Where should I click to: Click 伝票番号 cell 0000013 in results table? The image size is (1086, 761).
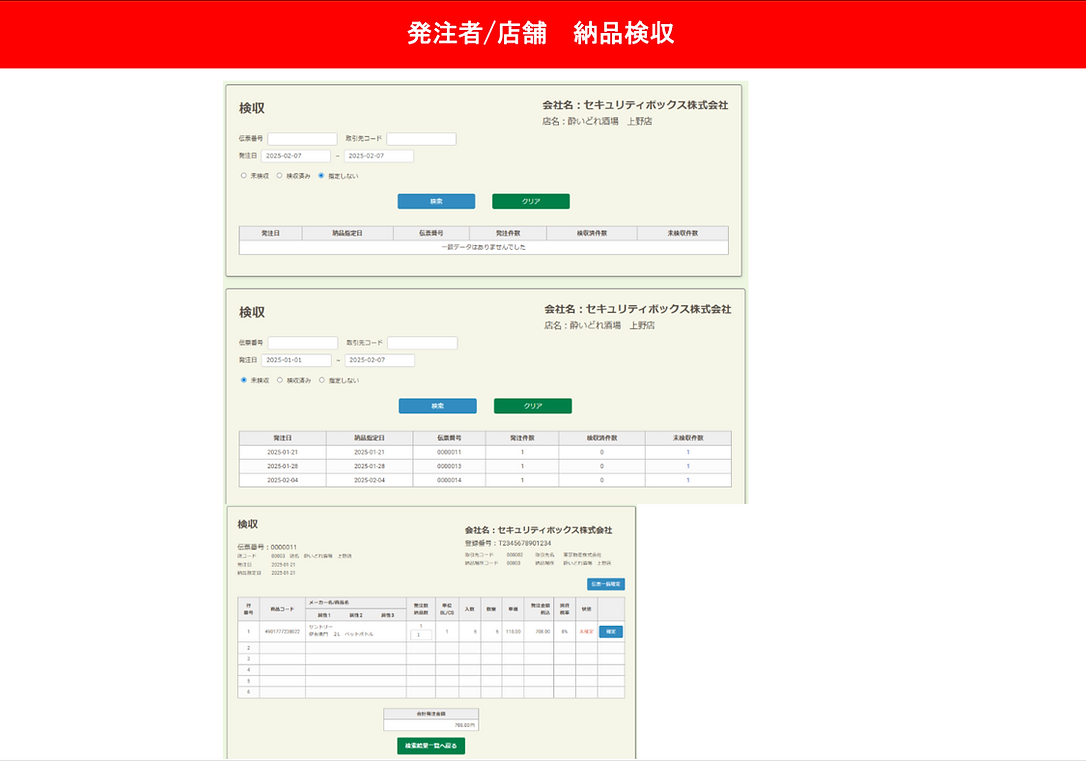coord(449,466)
